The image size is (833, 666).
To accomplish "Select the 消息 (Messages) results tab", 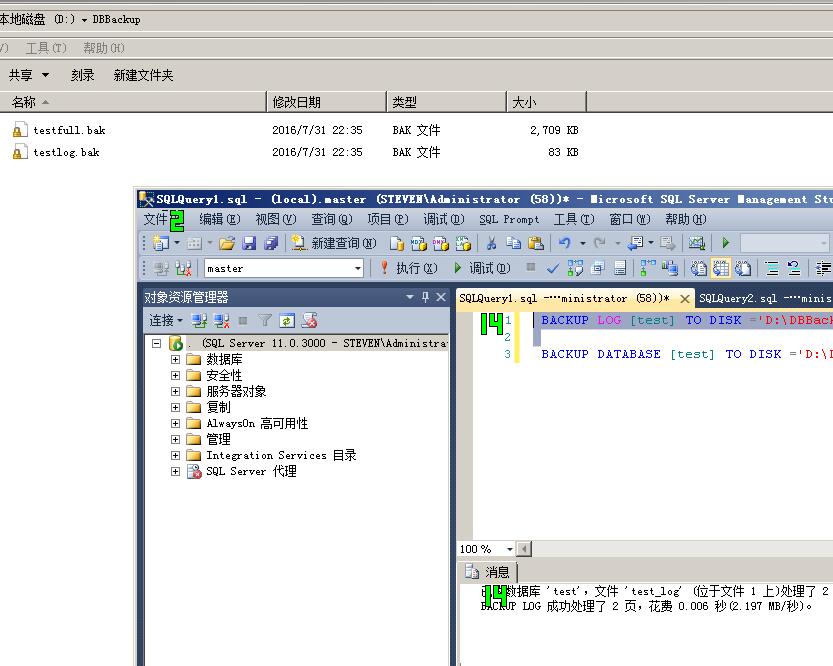I will click(488, 572).
